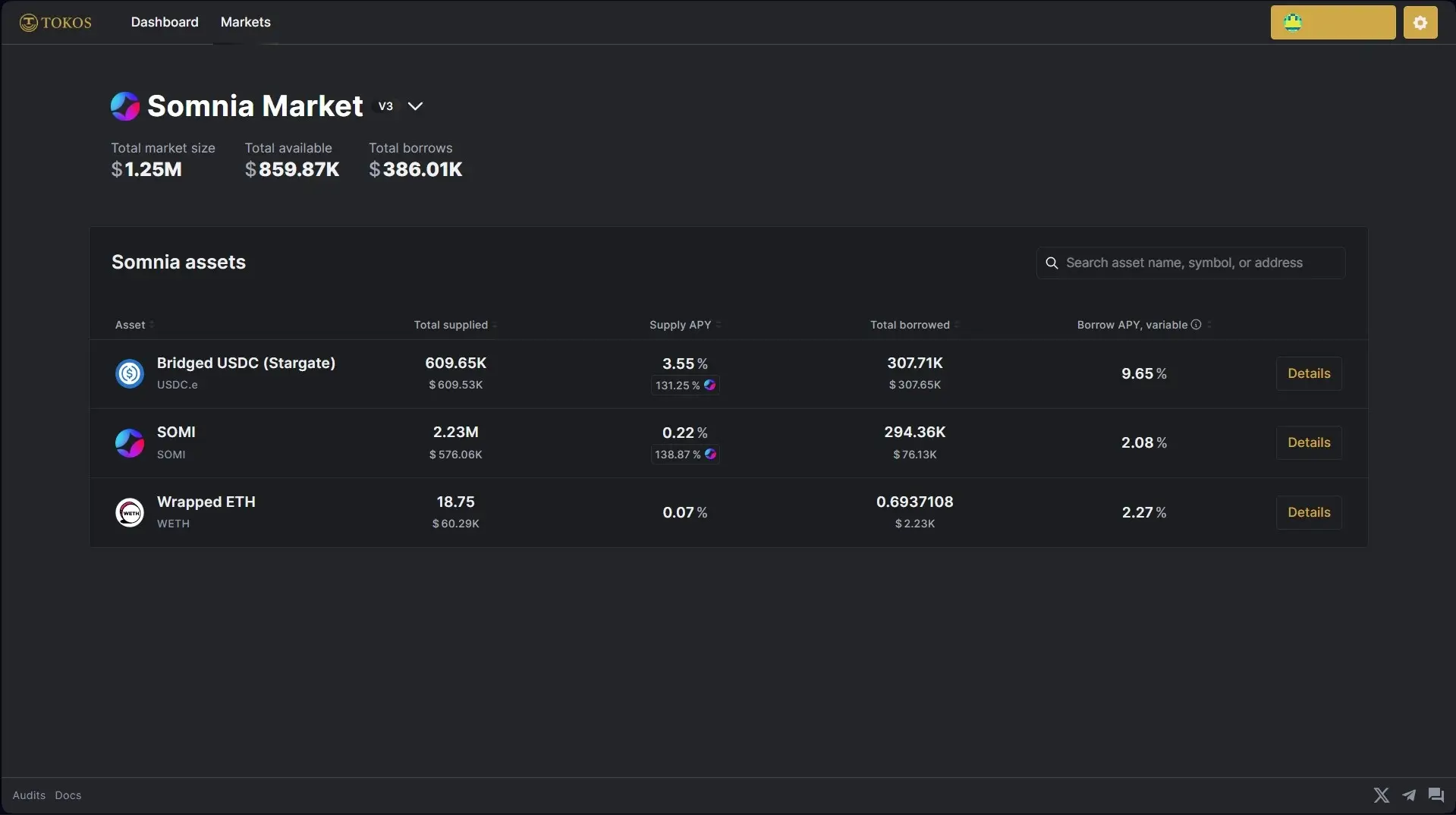
Task: Click the Wrapped ETH token icon
Action: point(130,513)
